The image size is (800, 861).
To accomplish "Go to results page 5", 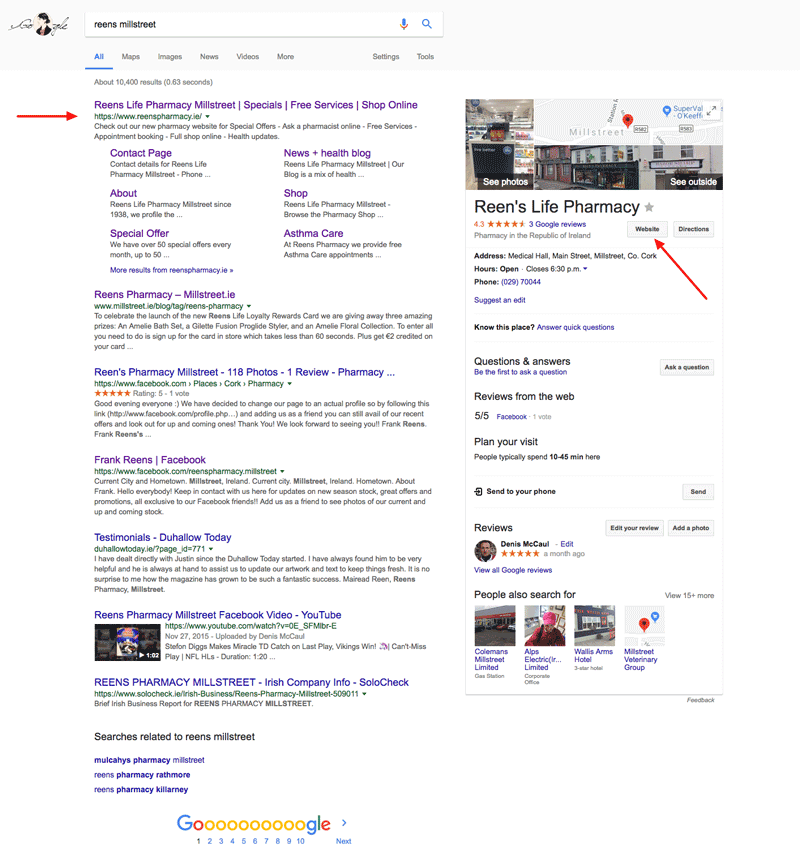I will (244, 841).
